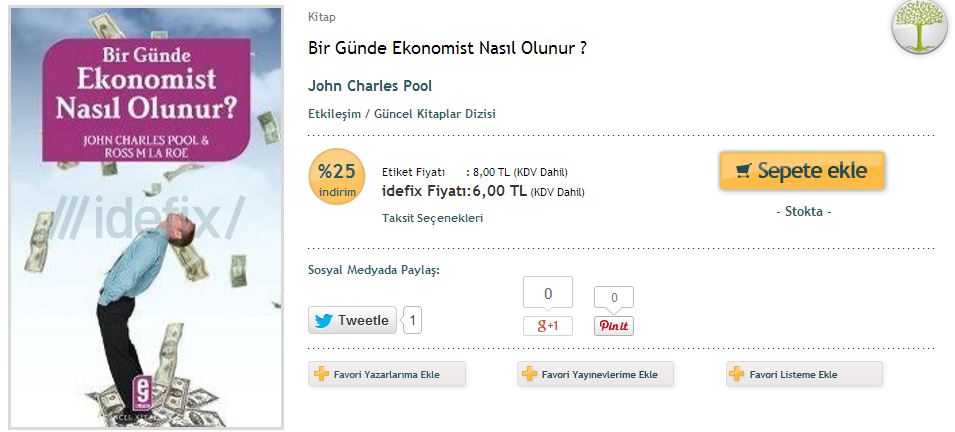Click the title Bir Günde Ekonomist Nasıl Olunur
The height and width of the screenshot is (432, 955).
click(x=448, y=48)
